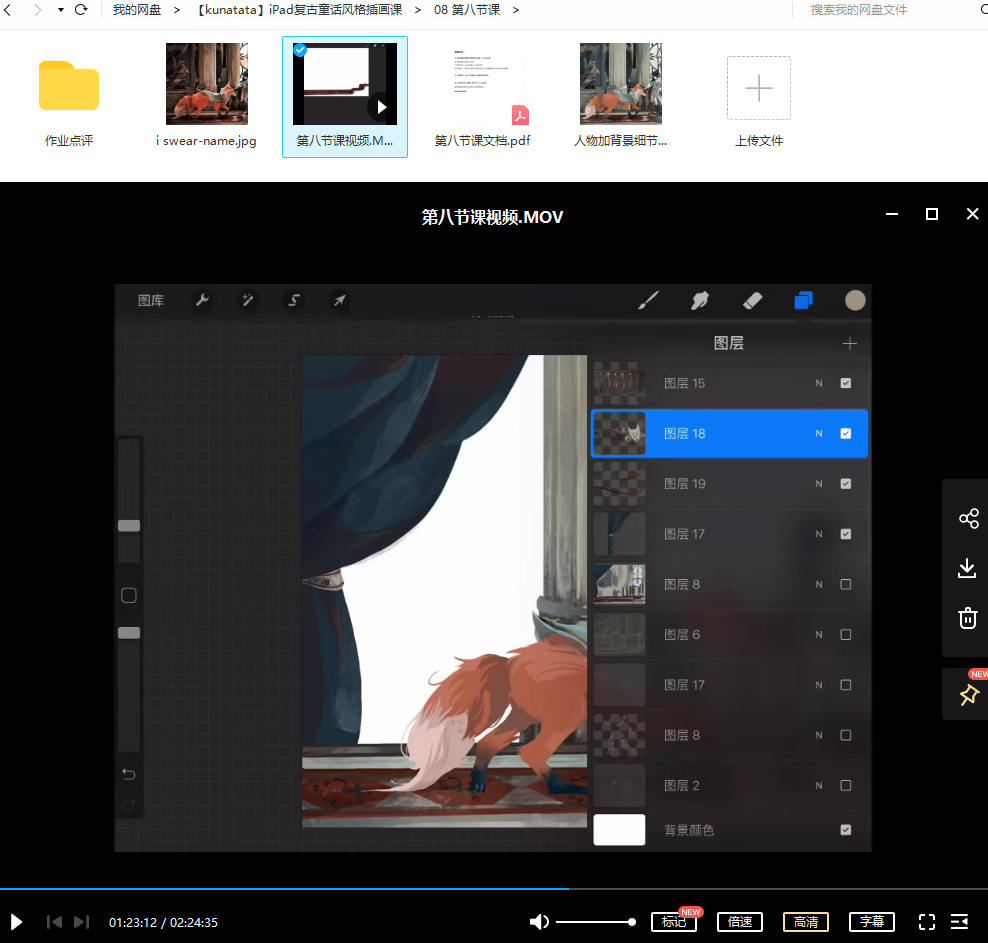Click the 字幕 subtitles button

click(x=872, y=922)
